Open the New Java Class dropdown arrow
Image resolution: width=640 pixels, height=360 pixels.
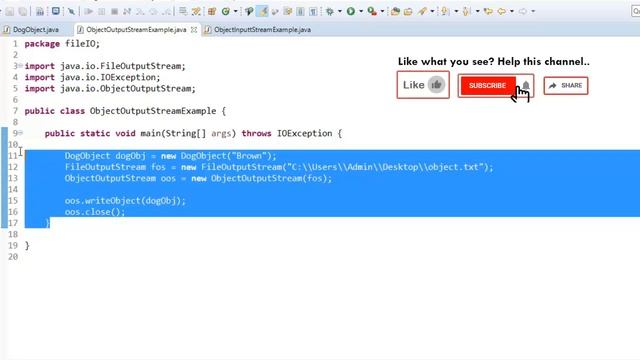point(236,11)
